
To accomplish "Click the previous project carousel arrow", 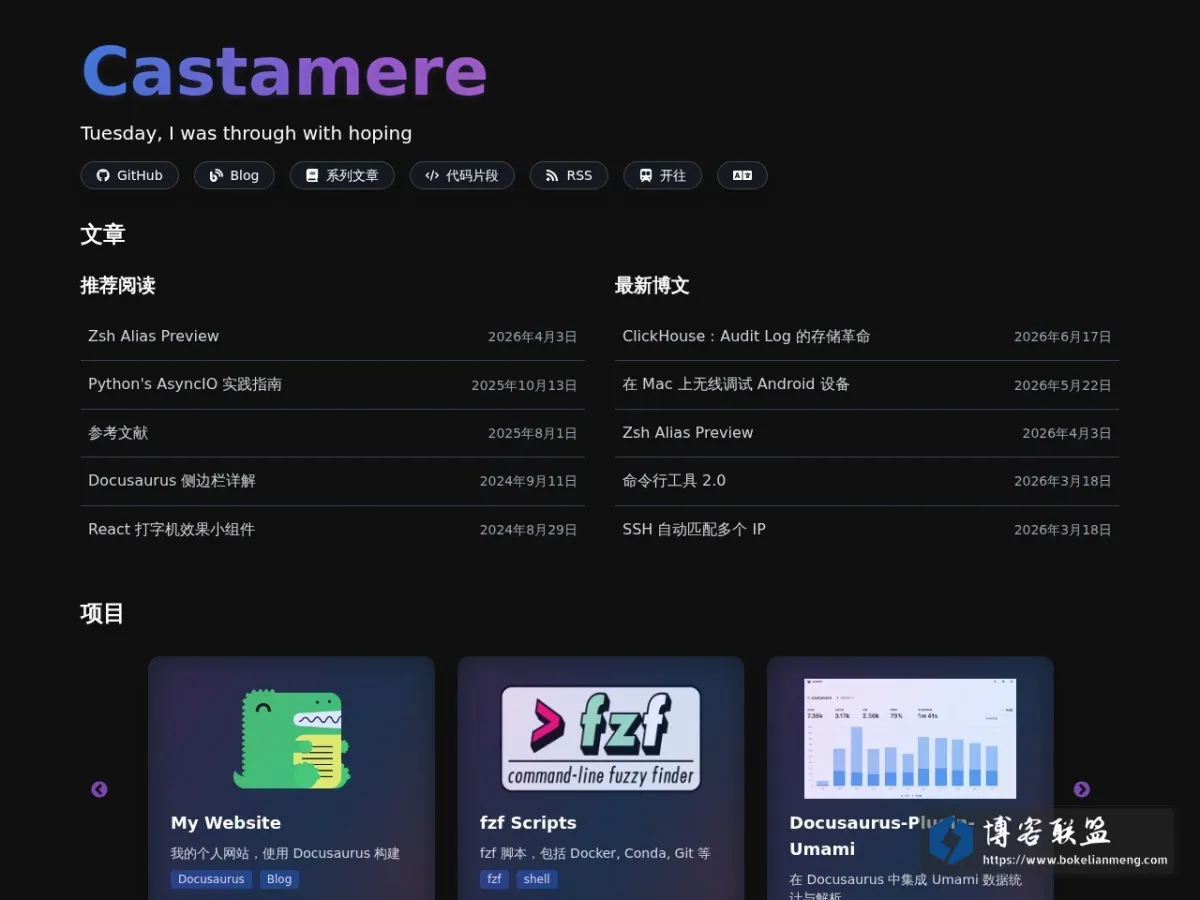I will click(x=99, y=789).
